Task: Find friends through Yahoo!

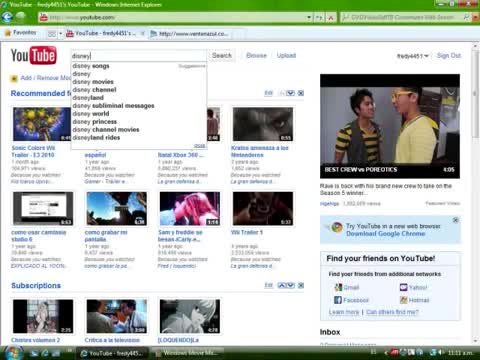Action: [x=413, y=287]
